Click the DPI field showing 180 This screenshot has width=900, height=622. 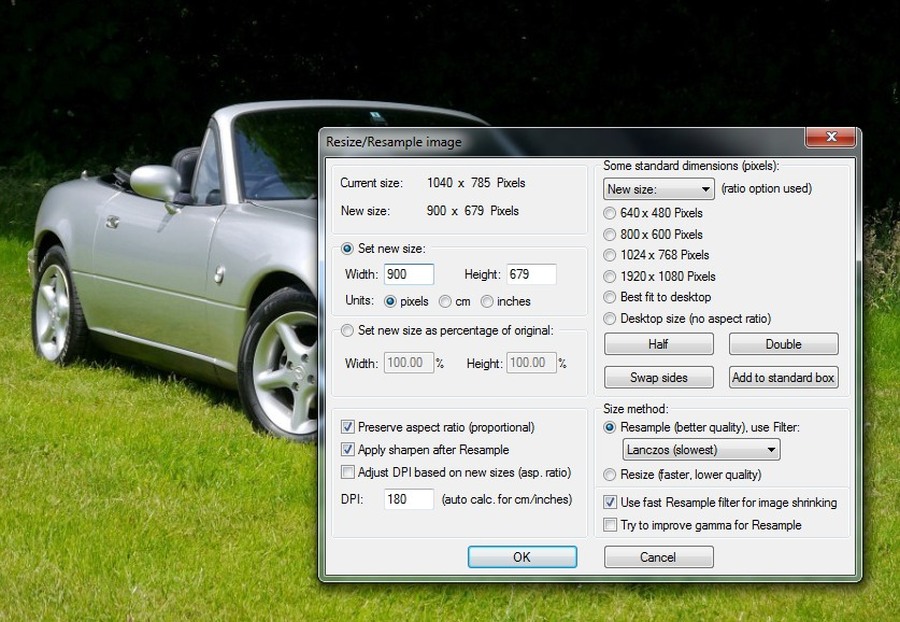[x=409, y=499]
